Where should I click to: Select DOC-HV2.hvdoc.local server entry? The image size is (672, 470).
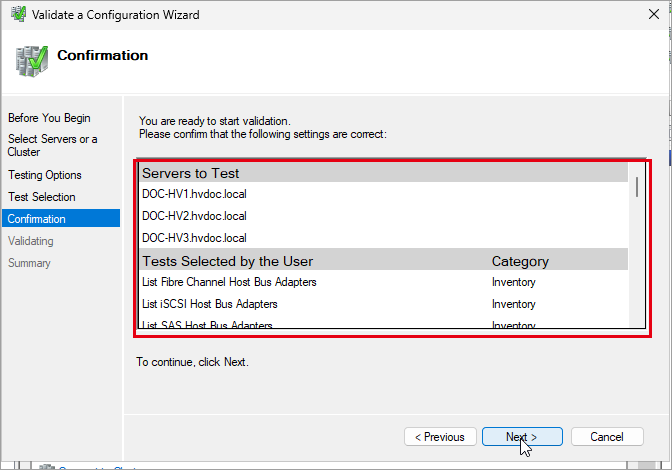click(x=194, y=216)
